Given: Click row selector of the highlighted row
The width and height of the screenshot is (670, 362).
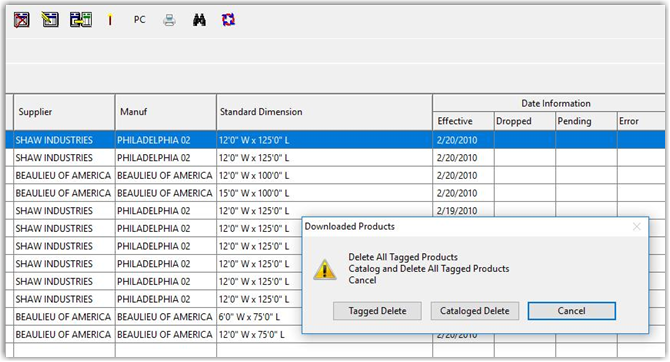Looking at the screenshot, I should click(x=9, y=140).
